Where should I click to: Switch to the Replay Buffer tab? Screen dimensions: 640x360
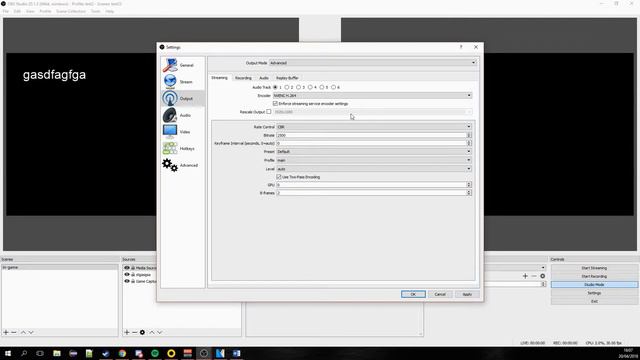pos(287,78)
